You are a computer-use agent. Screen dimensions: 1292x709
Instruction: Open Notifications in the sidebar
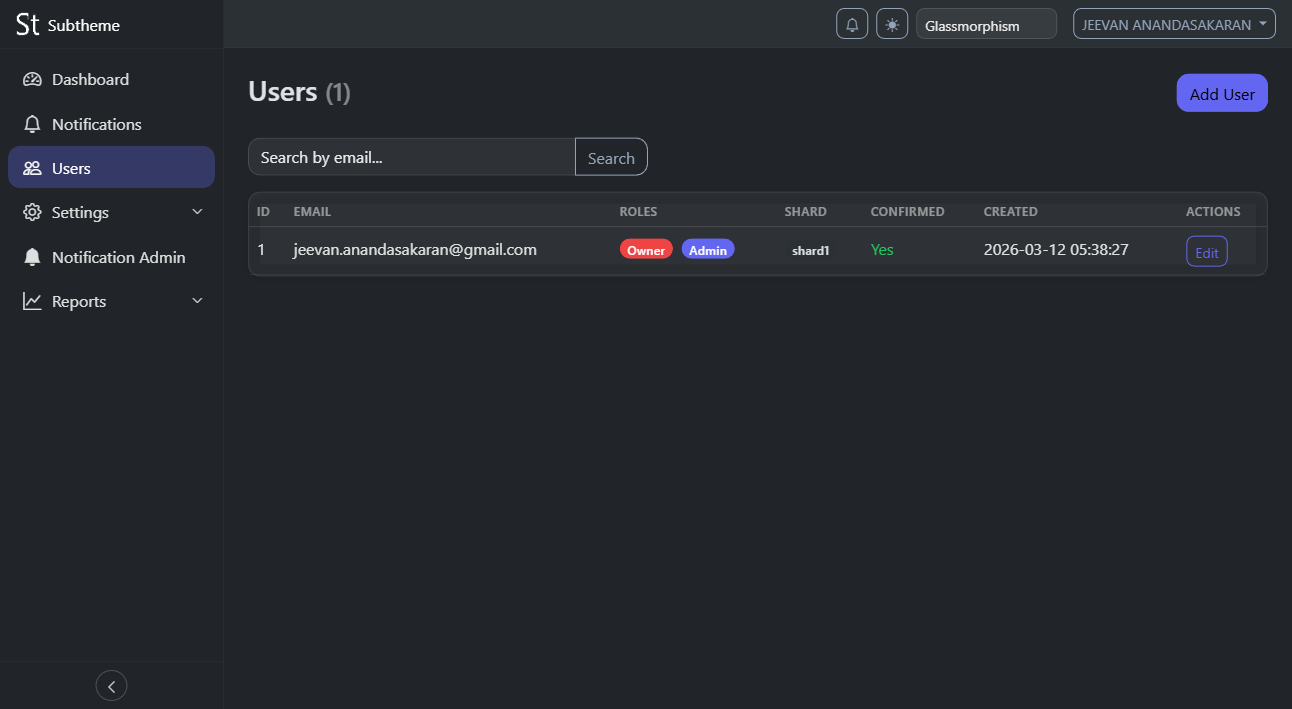(x=111, y=124)
